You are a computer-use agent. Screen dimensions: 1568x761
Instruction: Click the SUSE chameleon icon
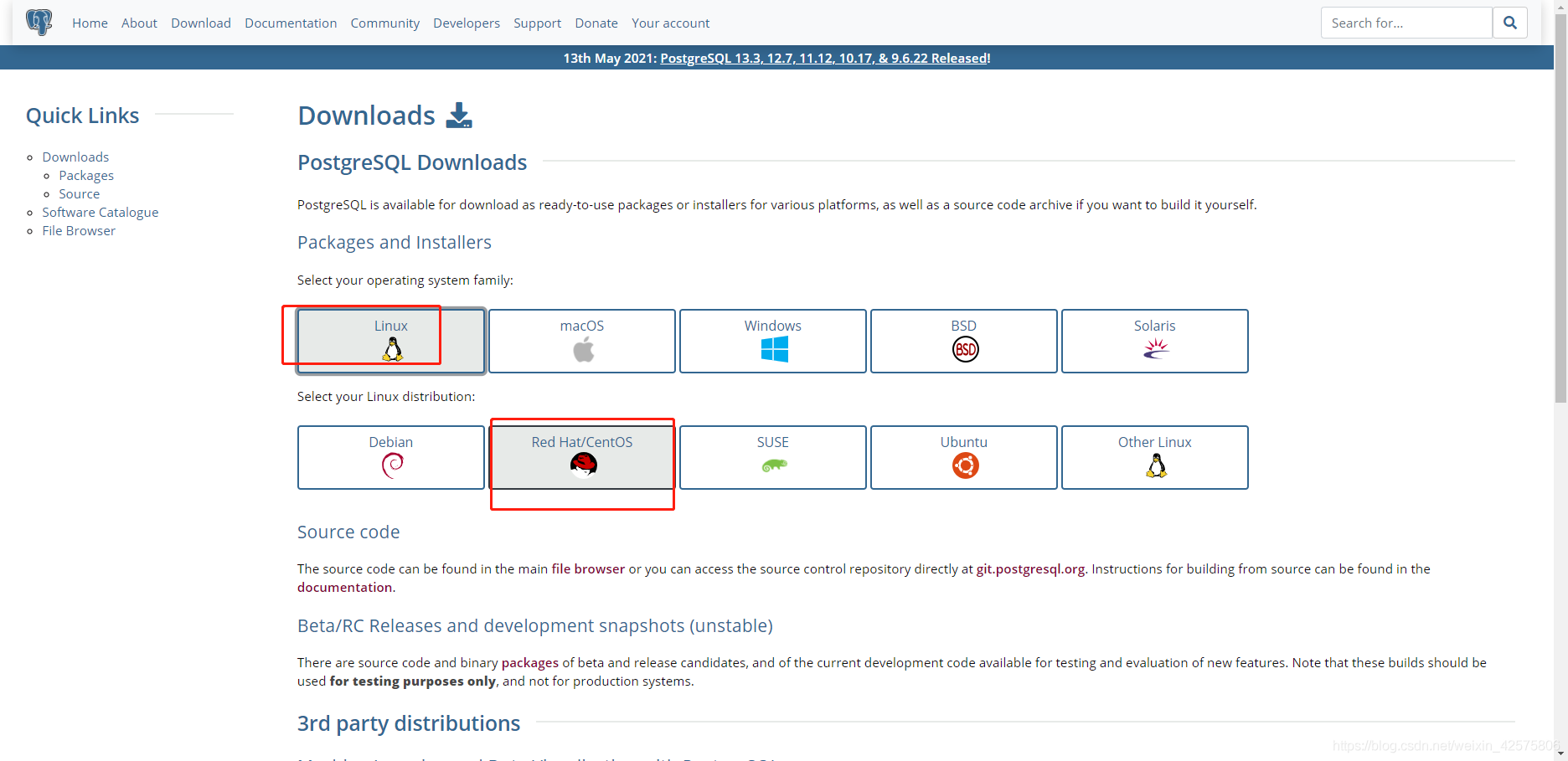[x=774, y=465]
